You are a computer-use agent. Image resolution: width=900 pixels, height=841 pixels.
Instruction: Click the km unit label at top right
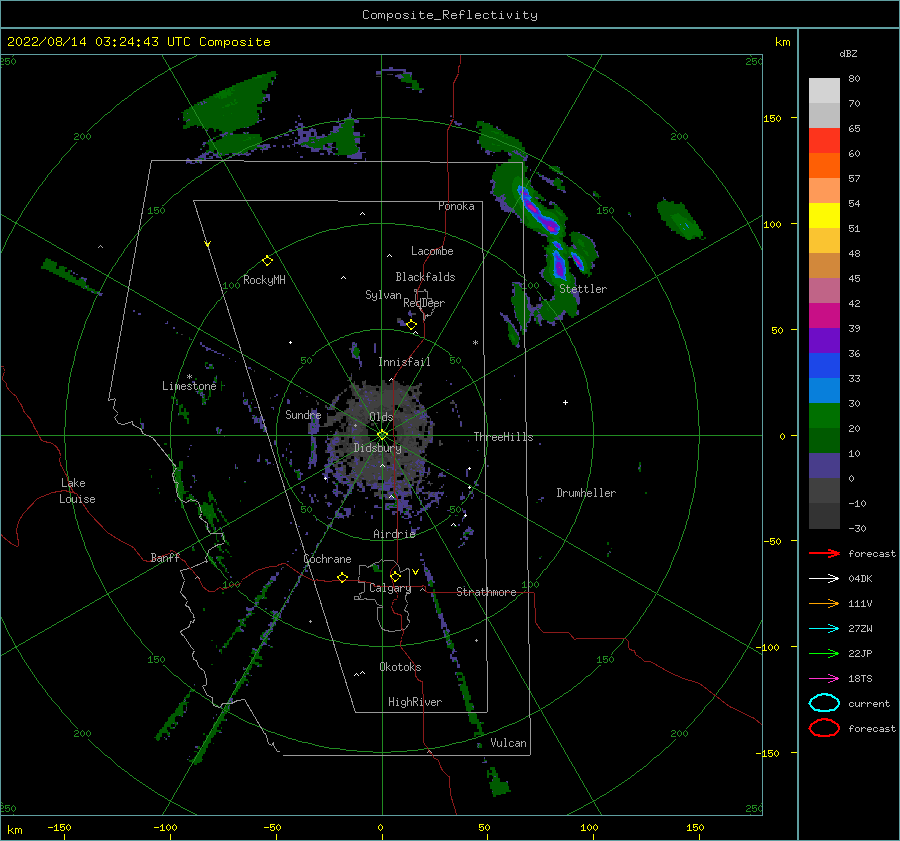[x=782, y=42]
